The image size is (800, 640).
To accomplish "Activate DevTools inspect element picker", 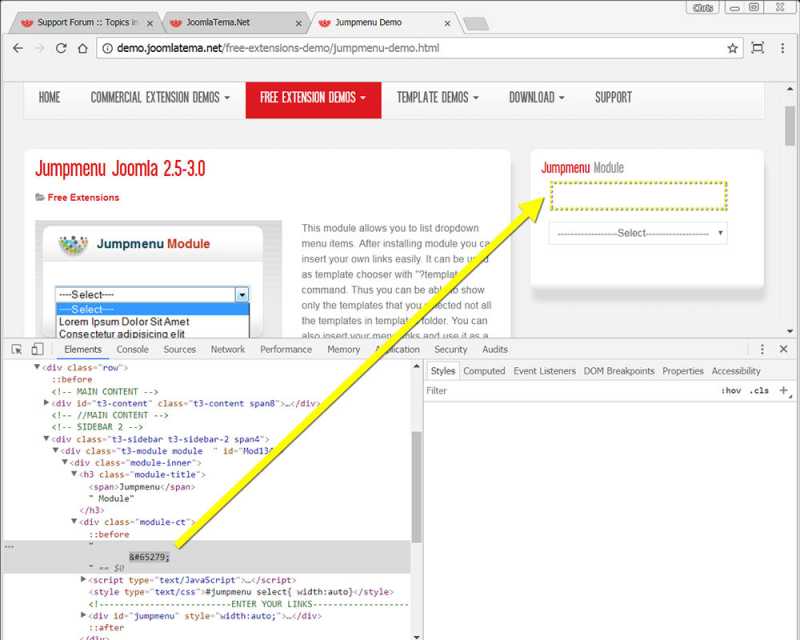I will 16,349.
